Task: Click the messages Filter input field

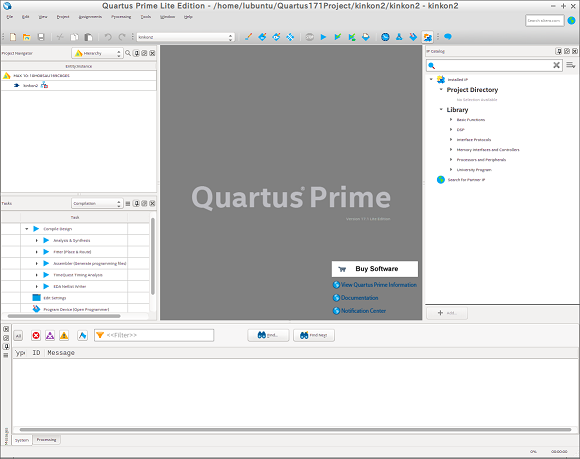Action: click(x=154, y=335)
